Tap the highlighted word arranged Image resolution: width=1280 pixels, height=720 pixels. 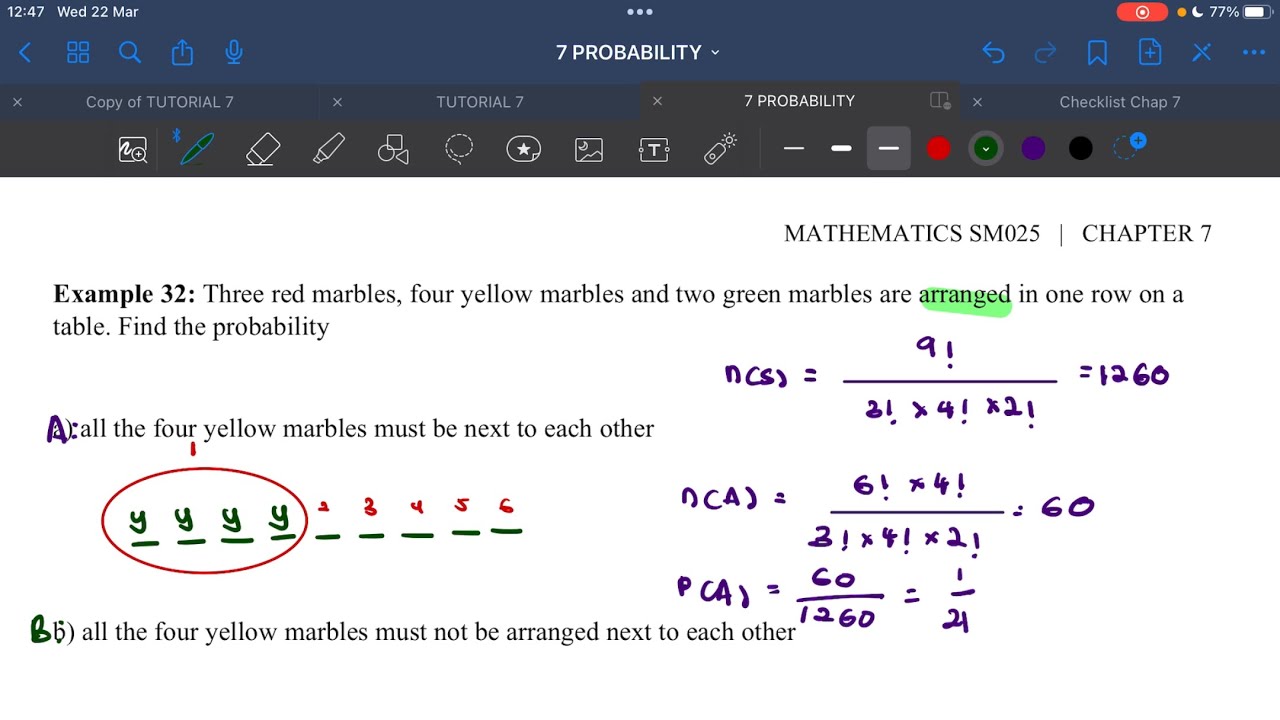click(965, 295)
